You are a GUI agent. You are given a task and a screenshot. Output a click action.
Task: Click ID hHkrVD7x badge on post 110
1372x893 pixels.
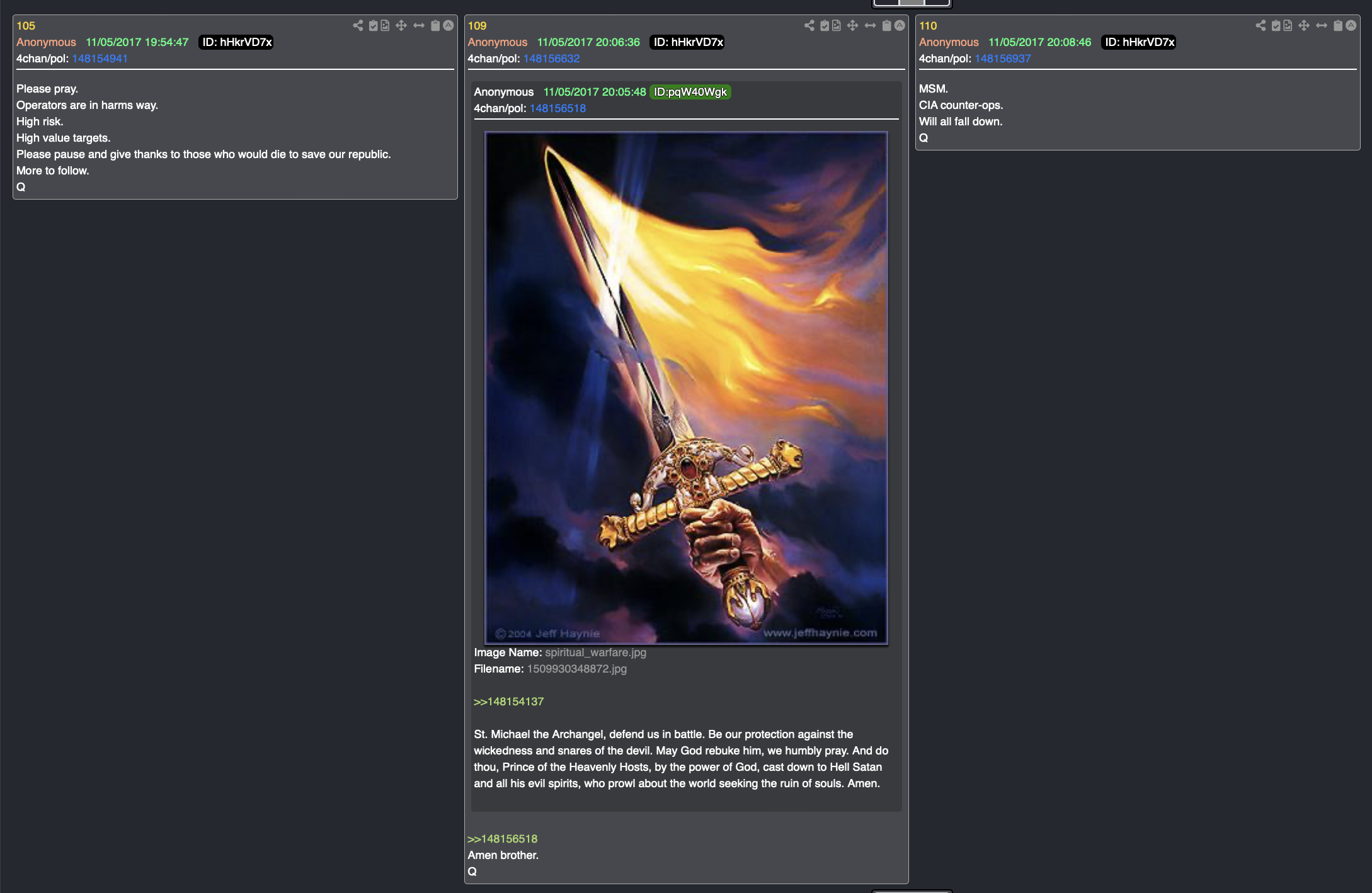click(x=1139, y=42)
